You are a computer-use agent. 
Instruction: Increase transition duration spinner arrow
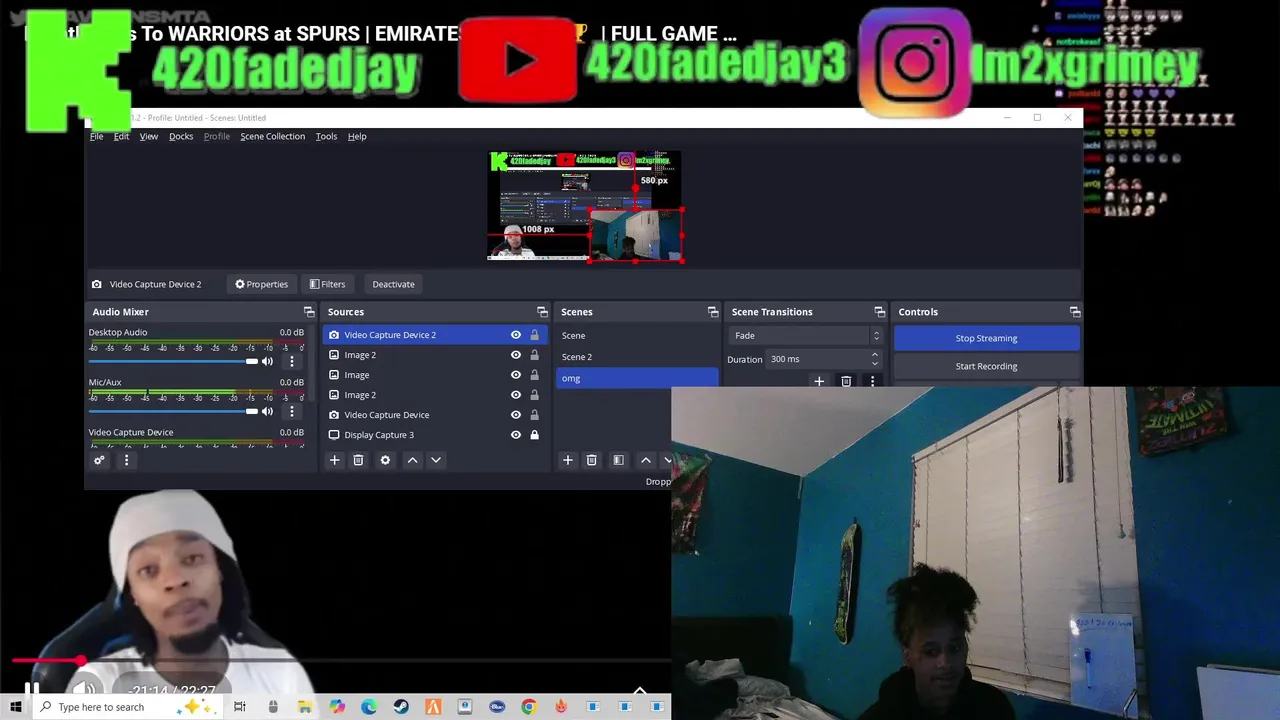click(x=875, y=355)
